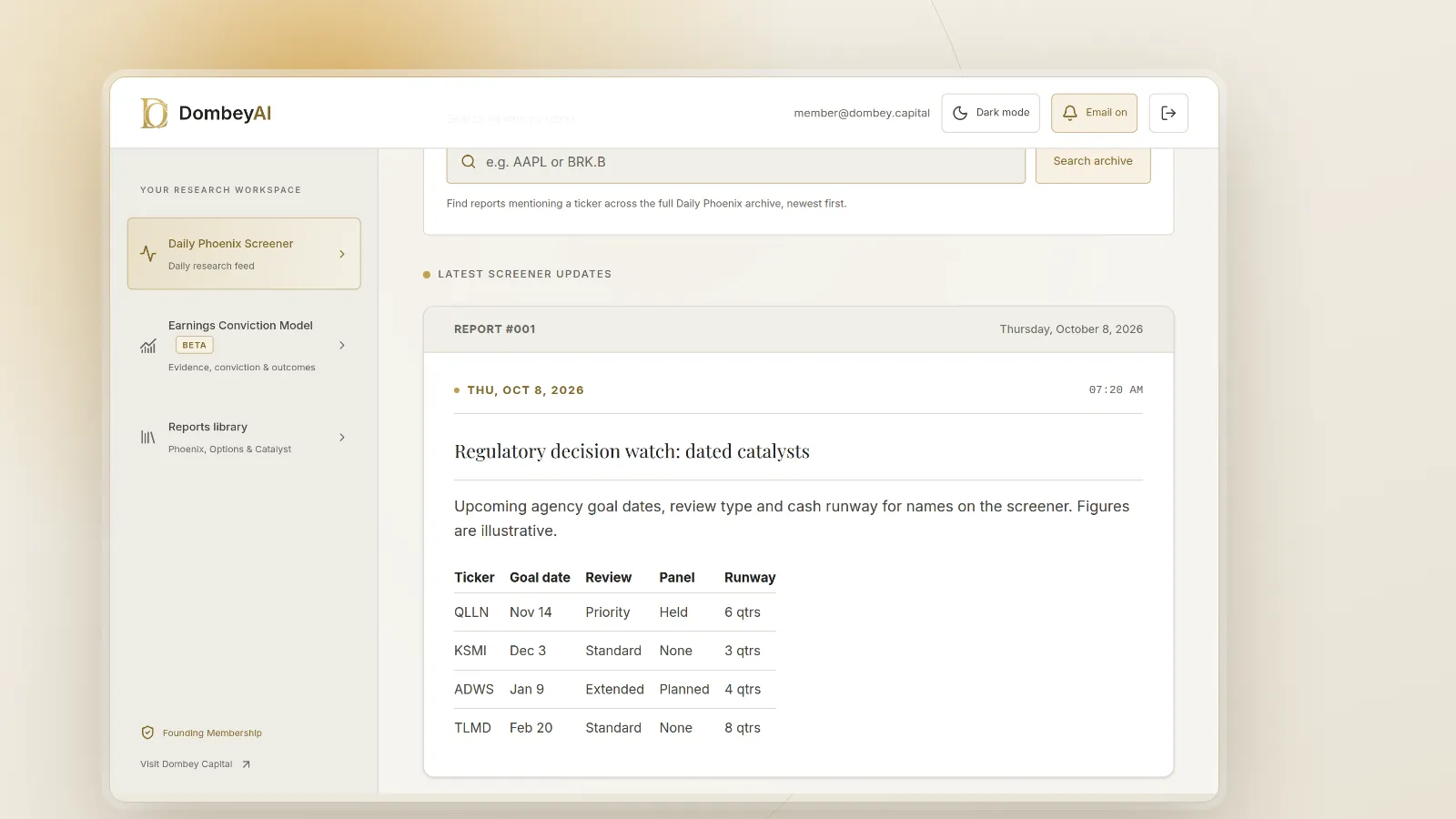The width and height of the screenshot is (1456, 819).
Task: Click the BETA badge
Action: [194, 346]
